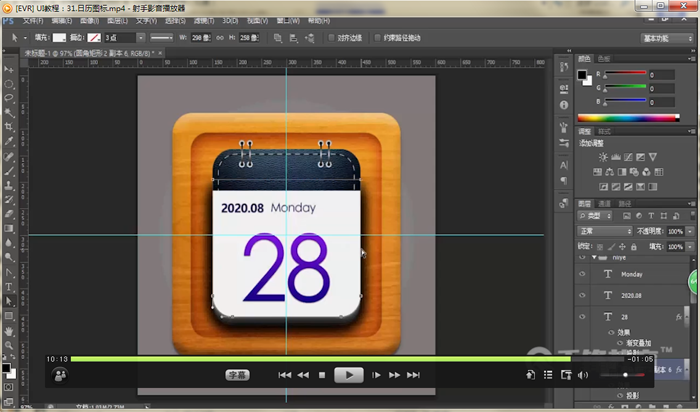Click the volume speaker icon
The image size is (700, 412).
582,375
